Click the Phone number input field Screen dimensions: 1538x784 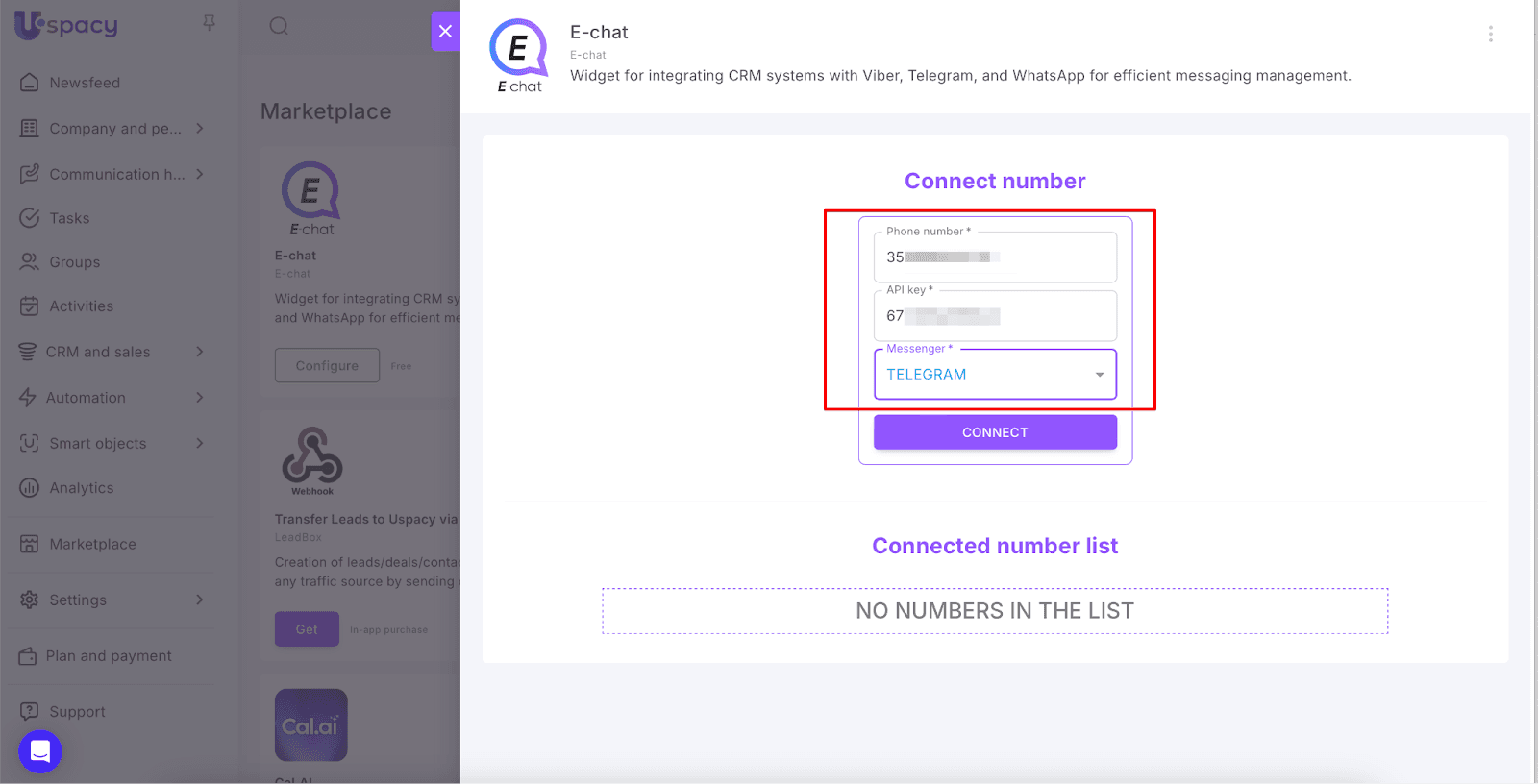(995, 257)
